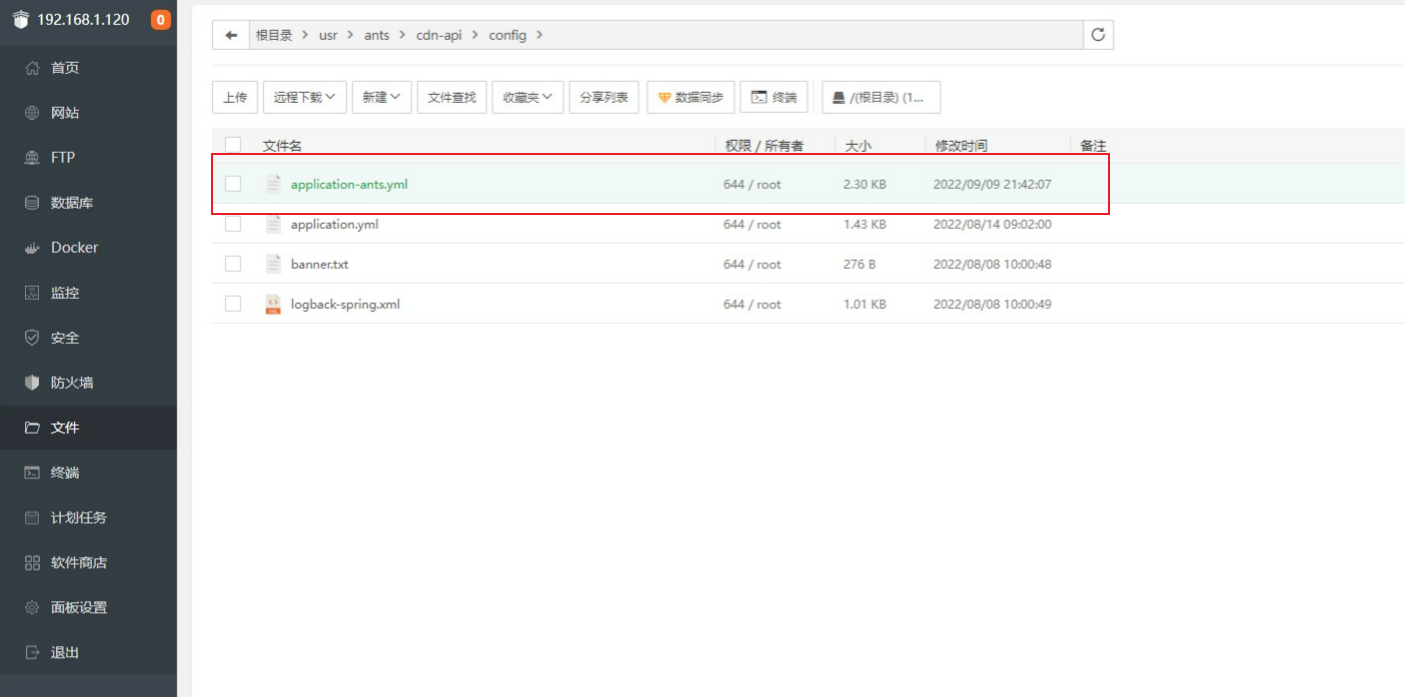Open the disk 根目录 selector
The height and width of the screenshot is (697, 1405).
tap(881, 97)
